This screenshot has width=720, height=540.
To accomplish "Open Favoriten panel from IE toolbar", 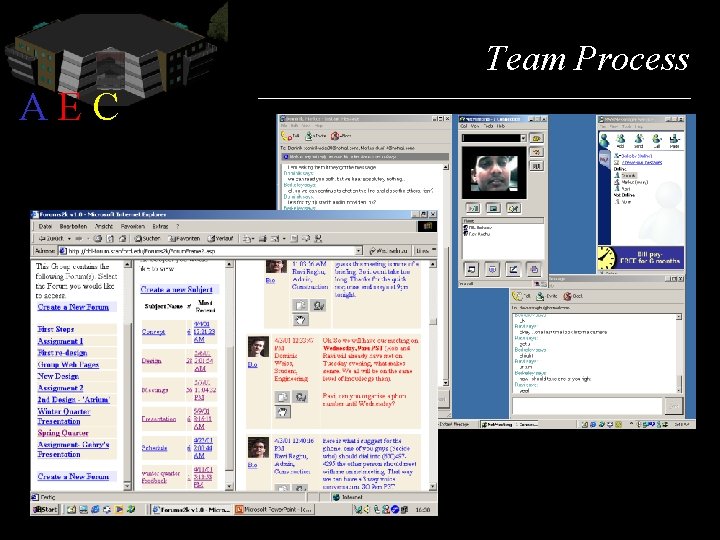I will [x=184, y=239].
